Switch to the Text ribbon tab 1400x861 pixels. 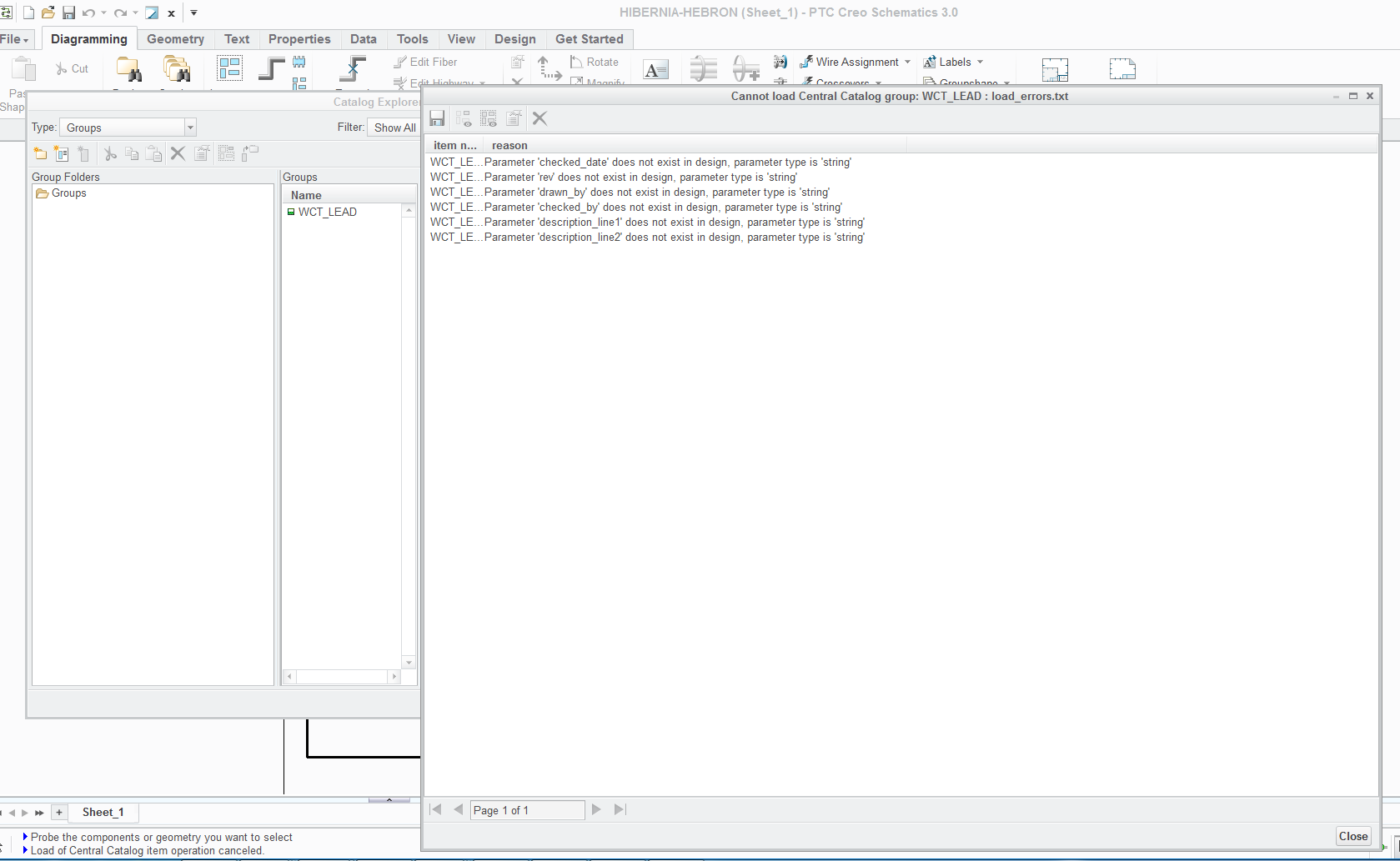[237, 39]
